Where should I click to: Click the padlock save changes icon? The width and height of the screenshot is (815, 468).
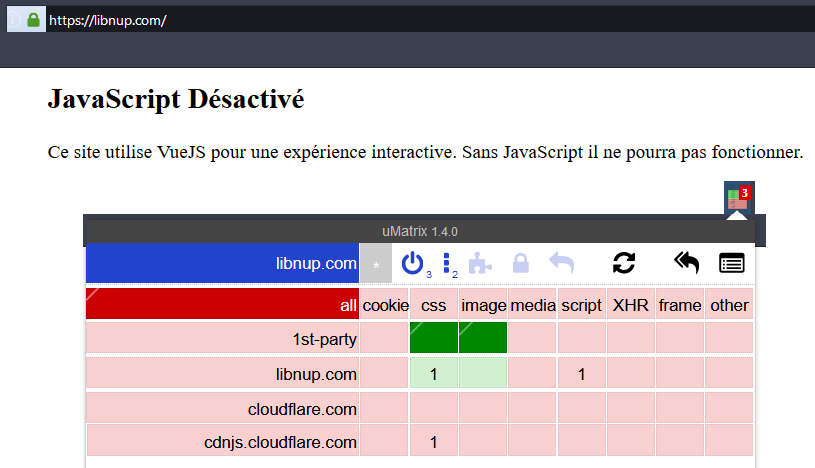pos(521,263)
